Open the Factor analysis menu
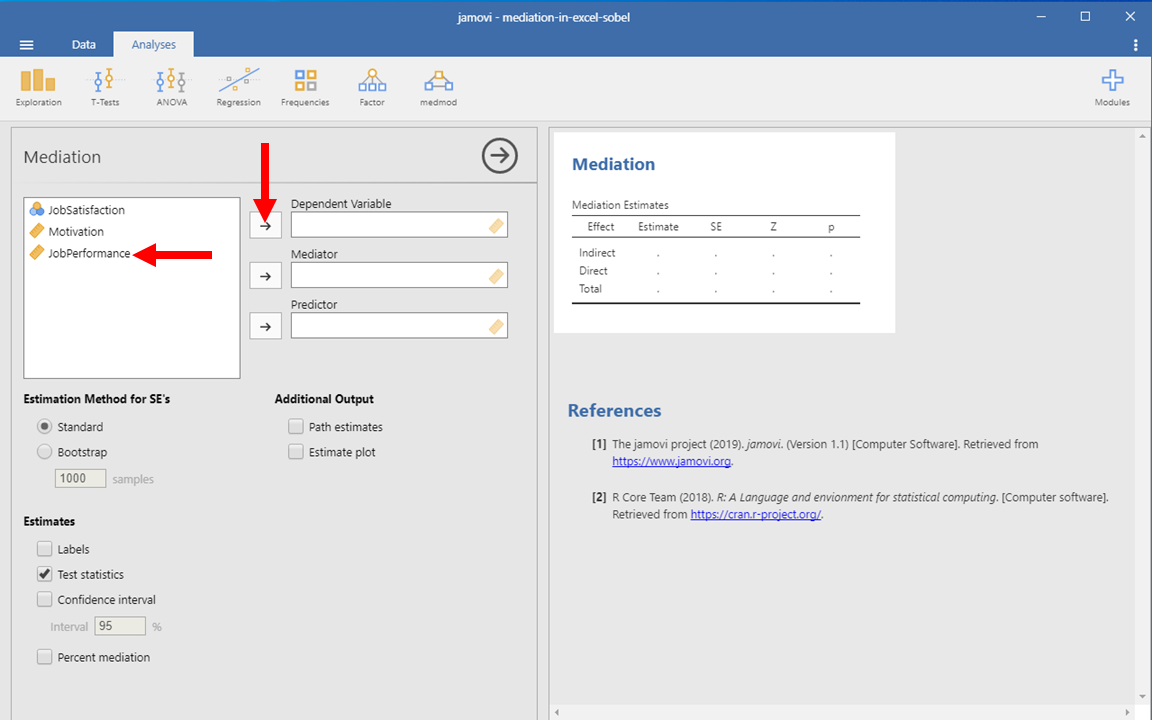Image resolution: width=1152 pixels, height=720 pixels. tap(372, 87)
